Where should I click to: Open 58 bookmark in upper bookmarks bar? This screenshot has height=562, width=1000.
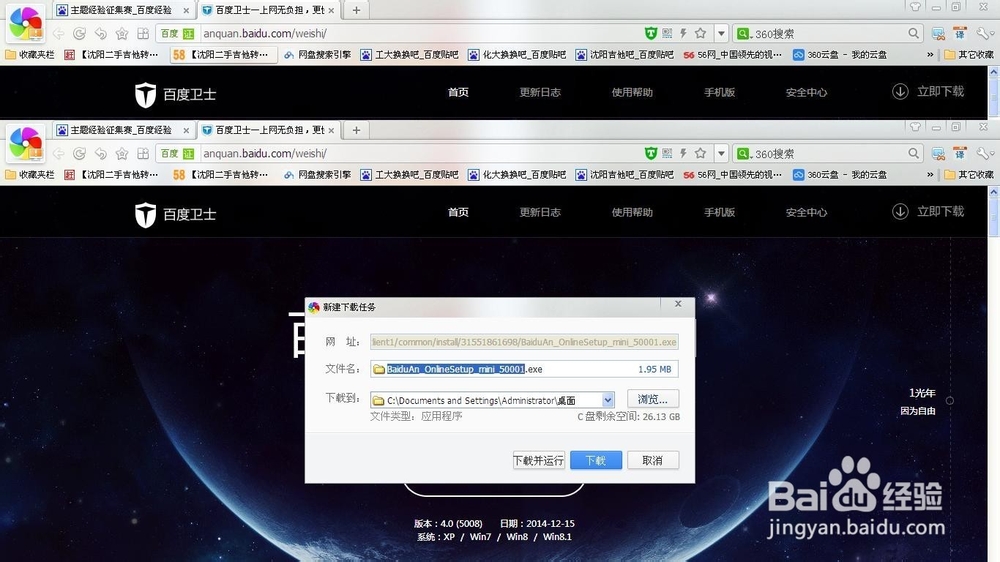tap(223, 55)
